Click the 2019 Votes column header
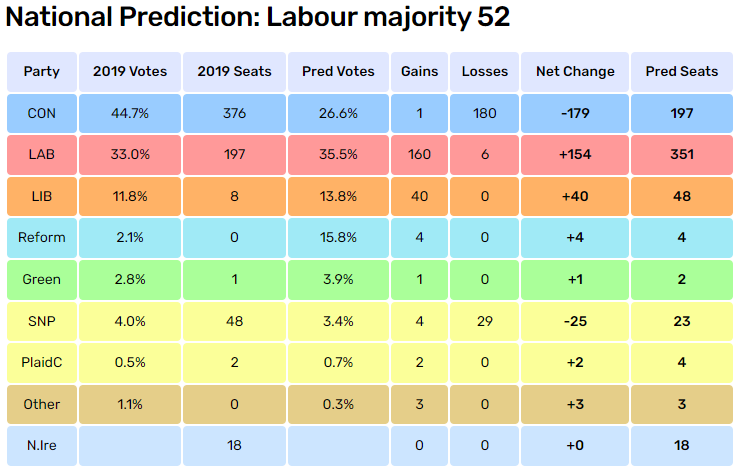 point(128,72)
